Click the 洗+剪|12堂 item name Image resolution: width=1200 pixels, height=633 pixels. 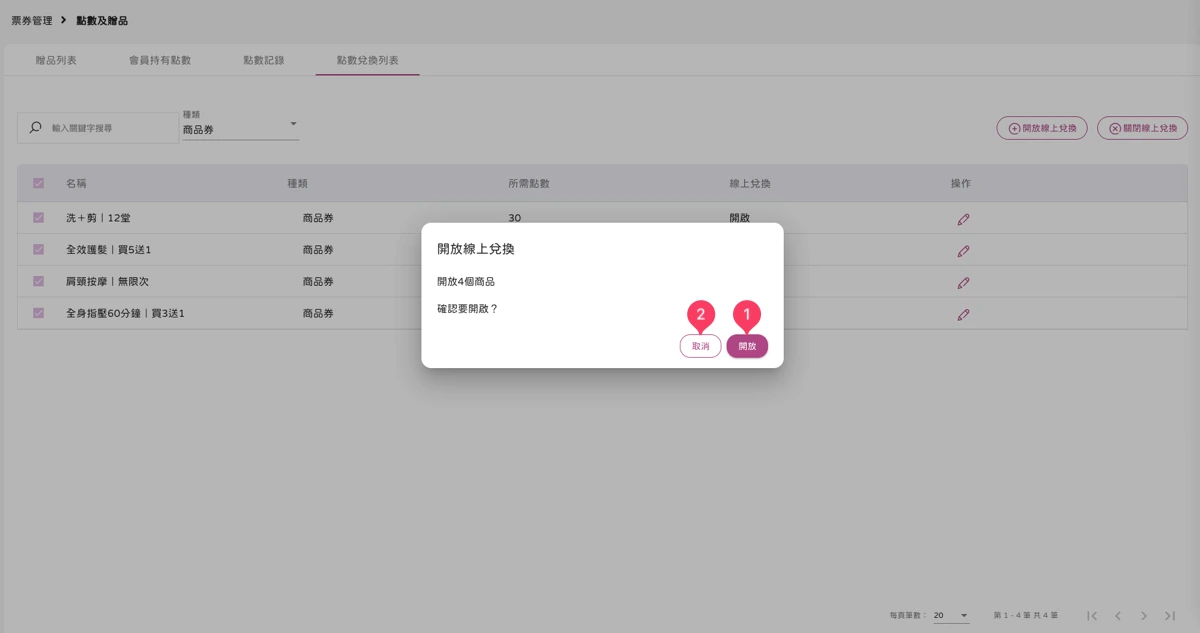click(98, 218)
